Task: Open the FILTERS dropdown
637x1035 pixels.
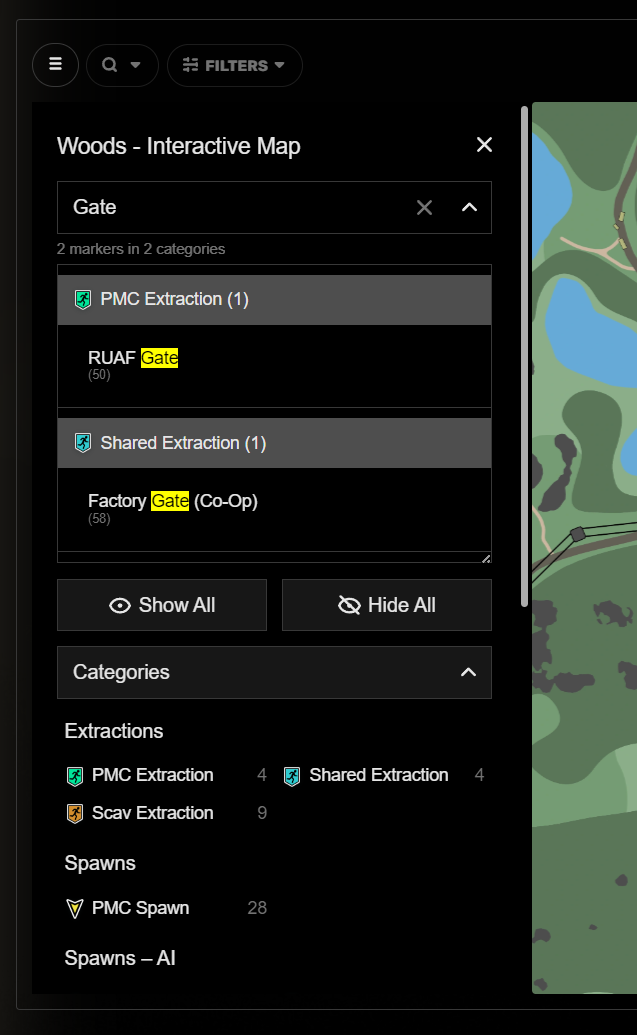Action: pos(234,65)
